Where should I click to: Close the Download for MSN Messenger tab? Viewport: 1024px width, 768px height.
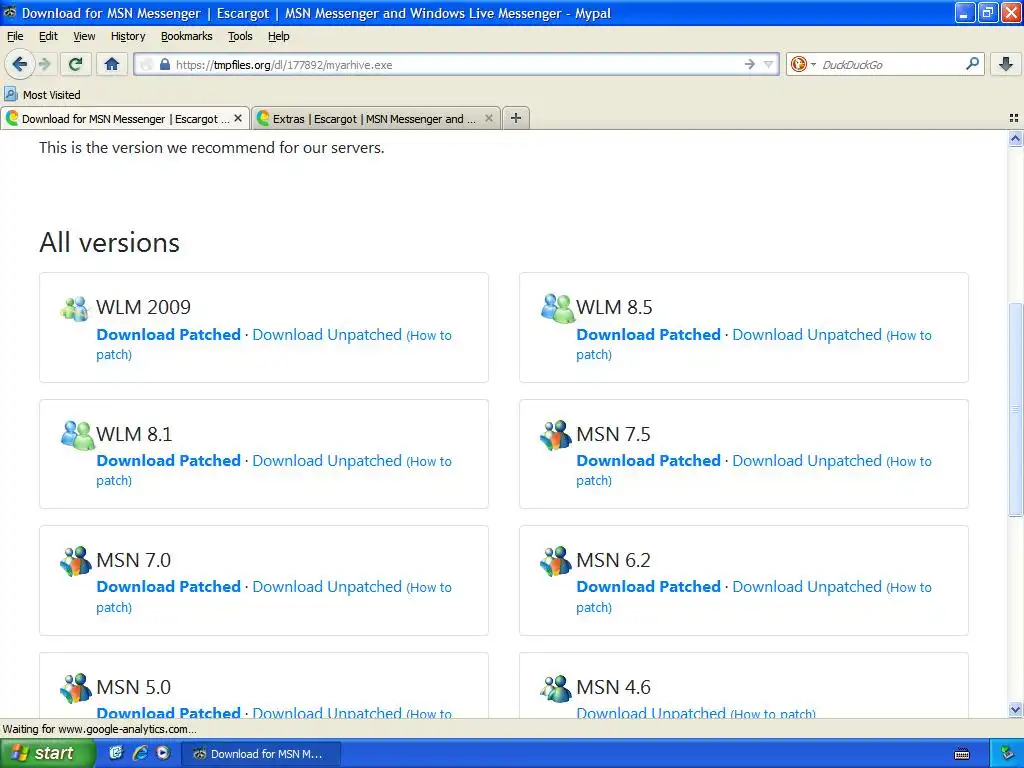[x=238, y=118]
